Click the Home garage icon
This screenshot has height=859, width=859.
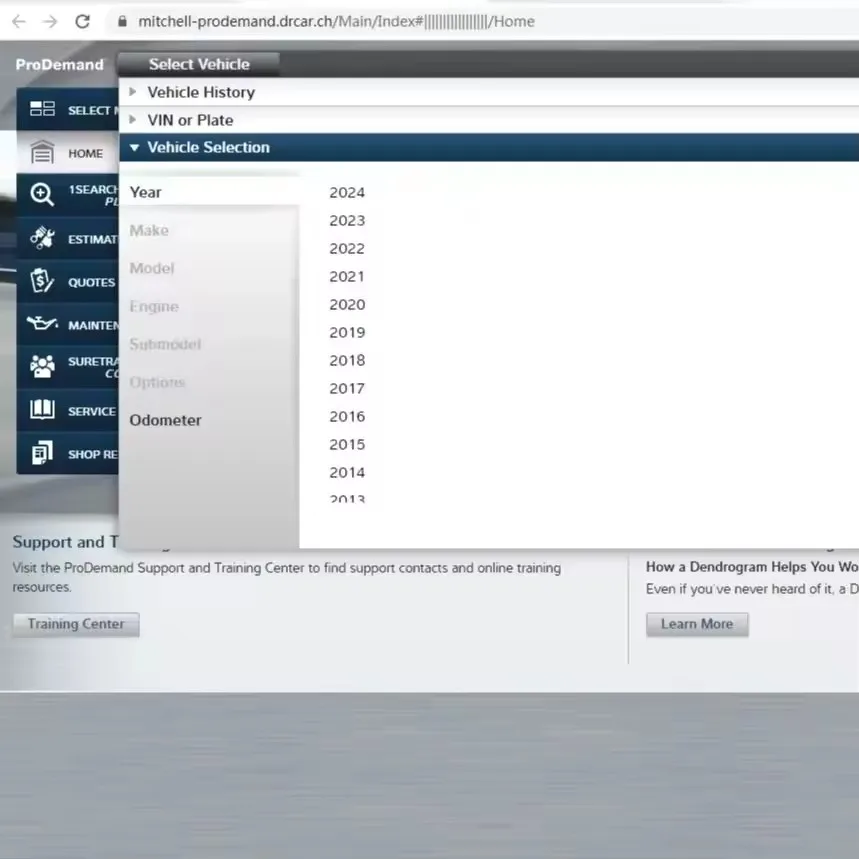42,152
